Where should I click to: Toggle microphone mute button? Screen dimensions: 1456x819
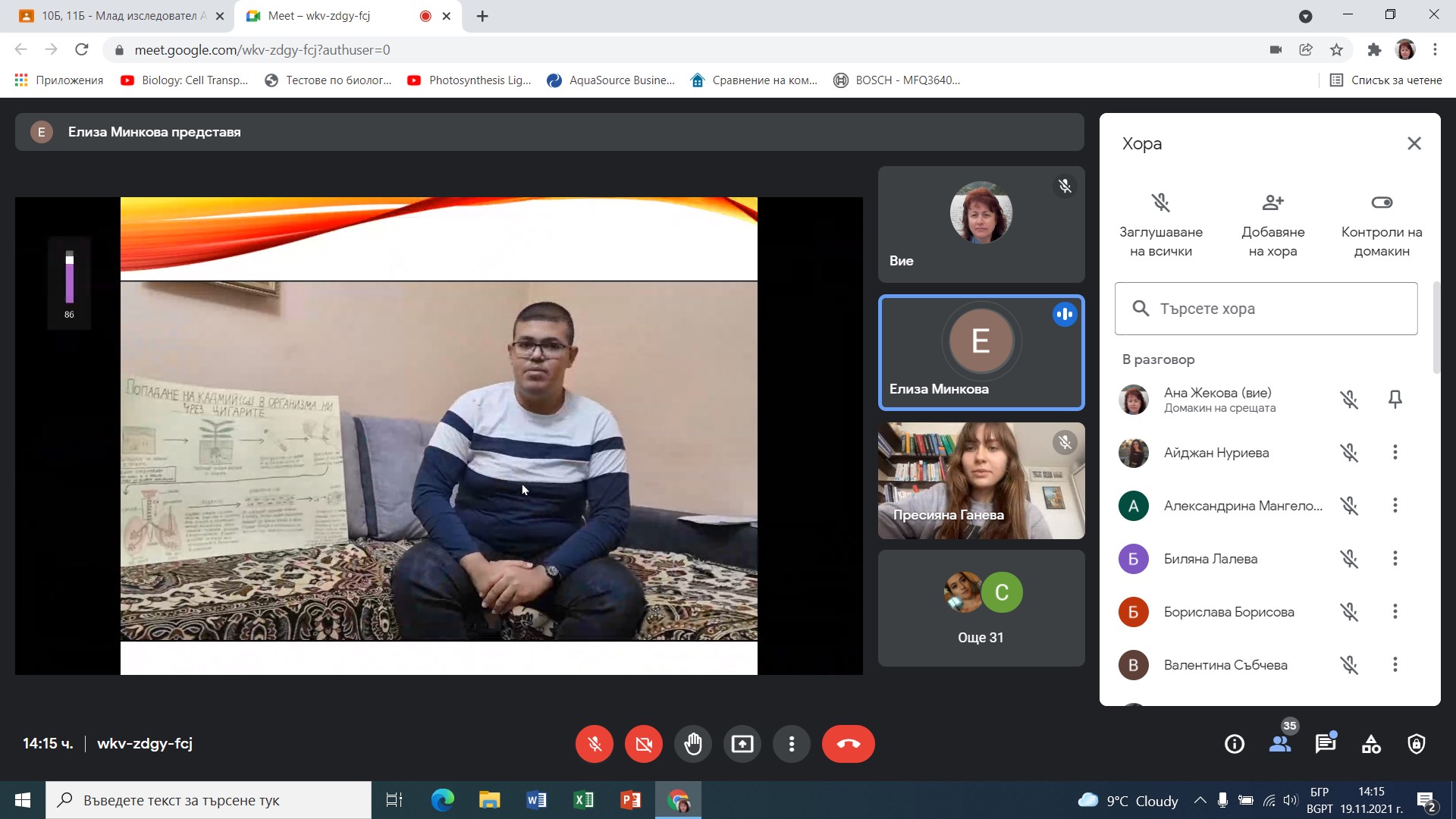(x=595, y=744)
